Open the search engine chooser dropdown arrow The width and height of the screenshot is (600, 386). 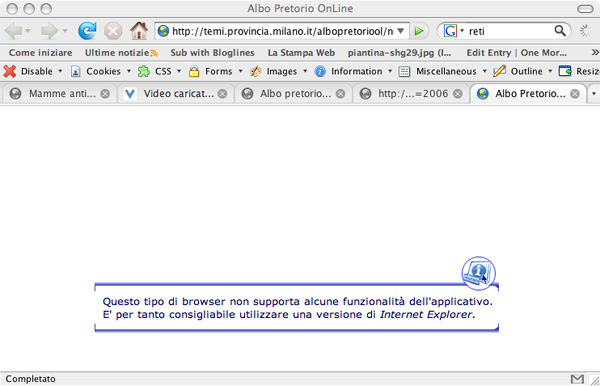(462, 31)
